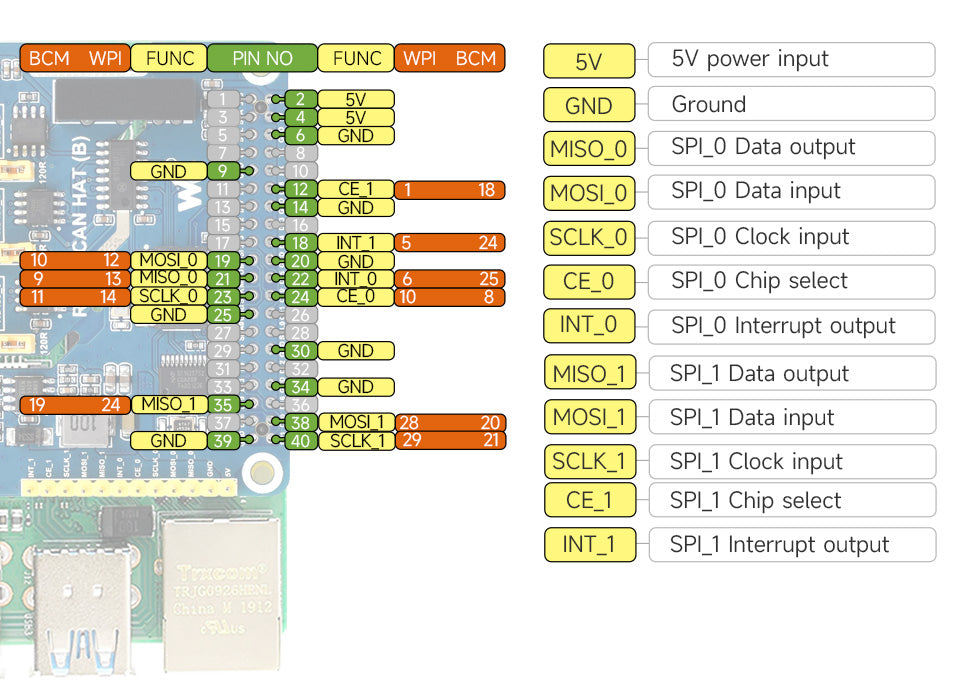The height and width of the screenshot is (684, 960).
Task: Click the GND legend tag
Action: 589,105
